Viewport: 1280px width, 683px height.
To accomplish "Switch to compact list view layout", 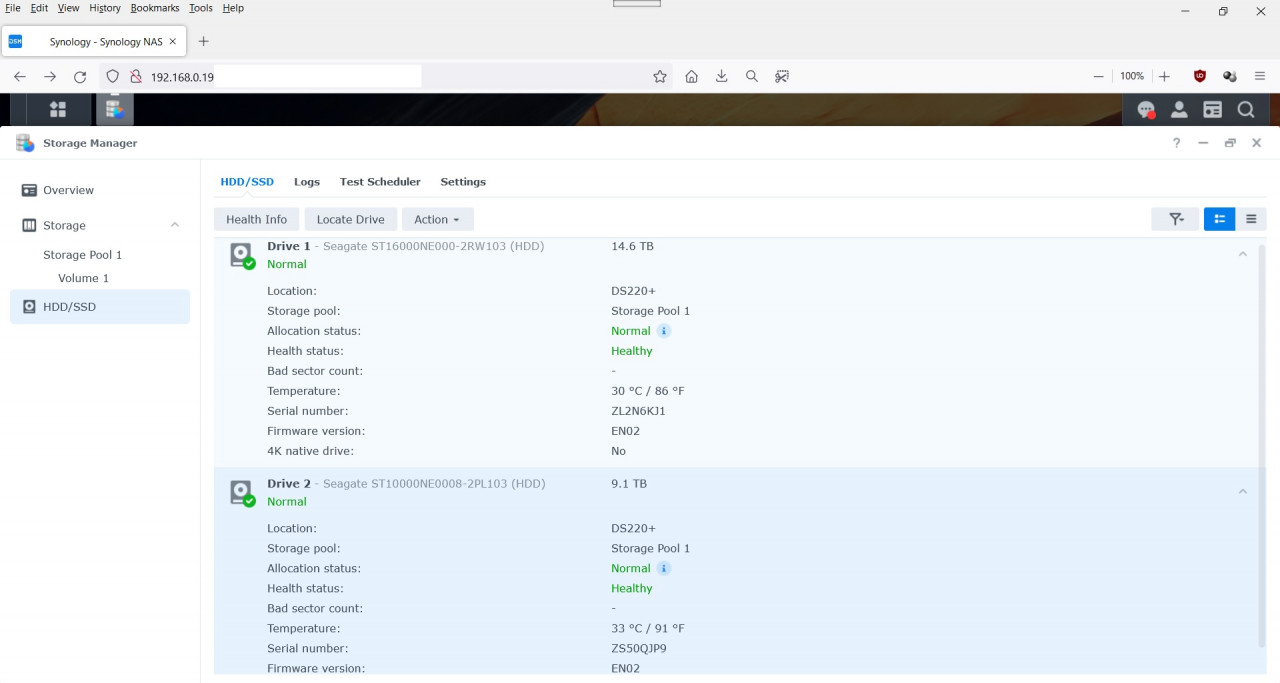I will tap(1251, 218).
